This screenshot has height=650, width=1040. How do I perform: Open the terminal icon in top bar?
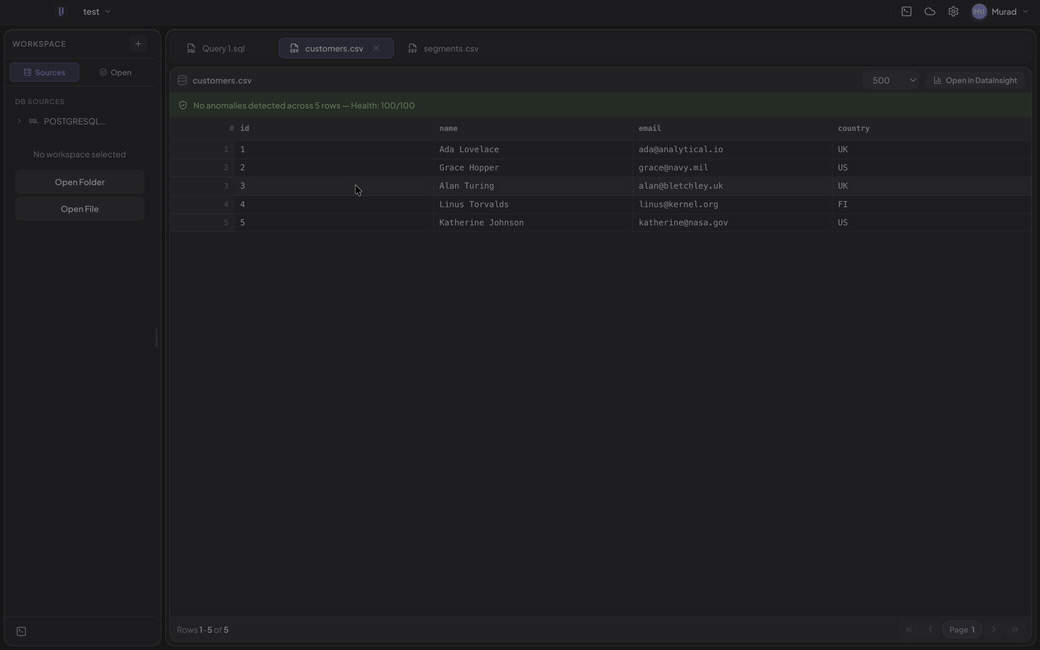click(906, 11)
